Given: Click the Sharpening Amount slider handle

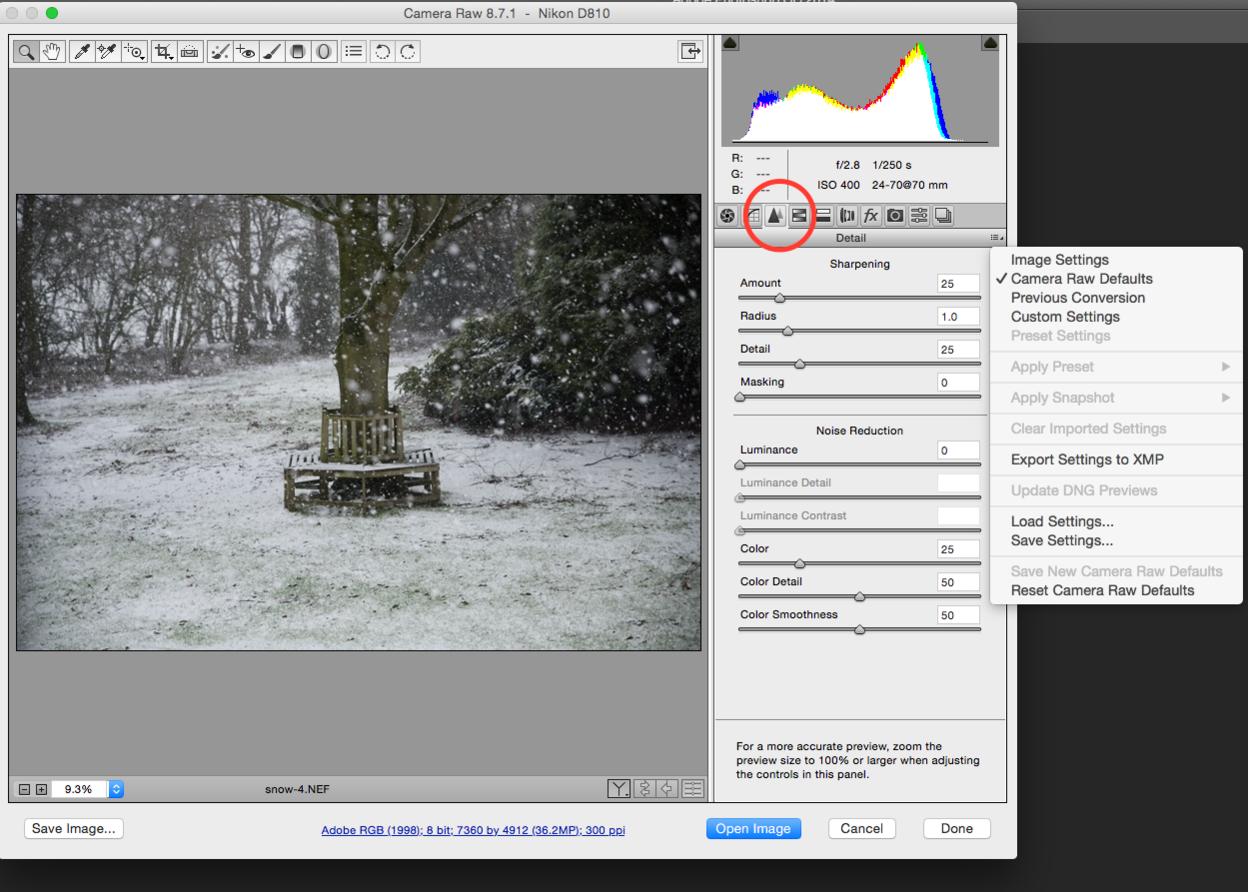Looking at the screenshot, I should click(779, 298).
